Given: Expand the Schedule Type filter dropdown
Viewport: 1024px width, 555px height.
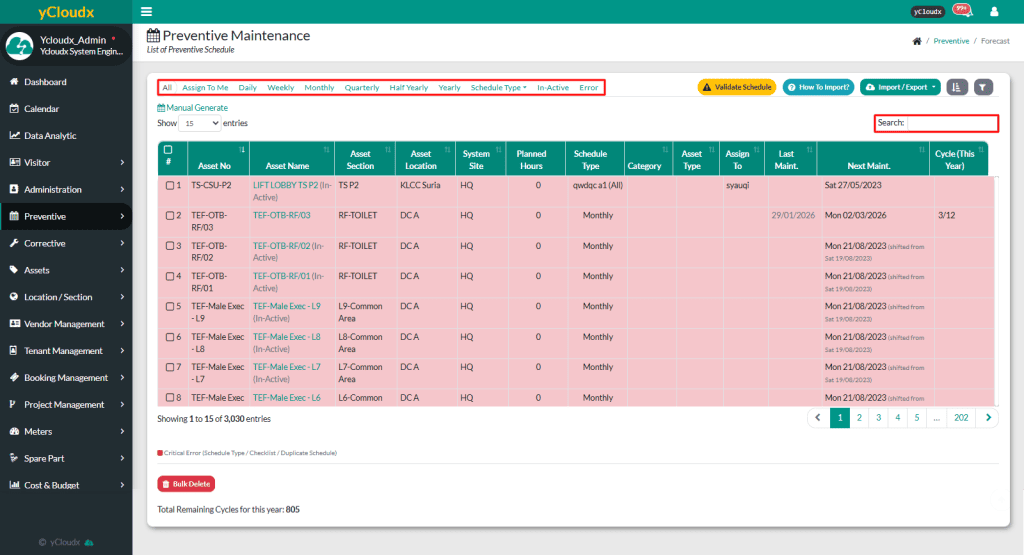Looking at the screenshot, I should coord(498,88).
